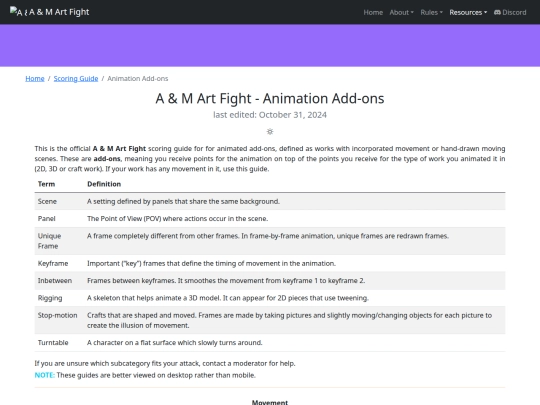Click the Animation Add-ons breadcrumb text

point(137,79)
